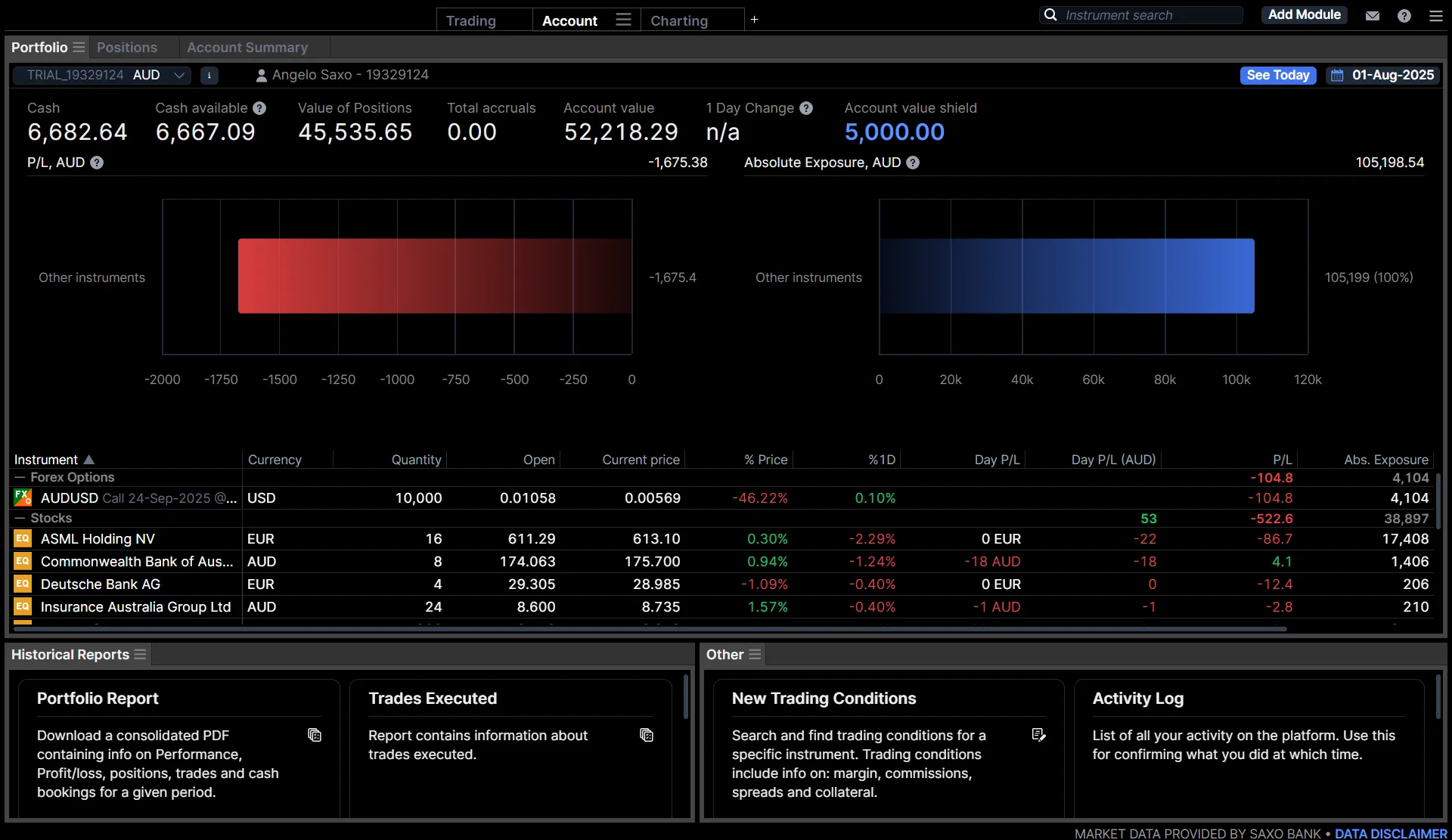This screenshot has width=1452, height=840.
Task: Open the Portfolio Report card
Action: coord(179,749)
